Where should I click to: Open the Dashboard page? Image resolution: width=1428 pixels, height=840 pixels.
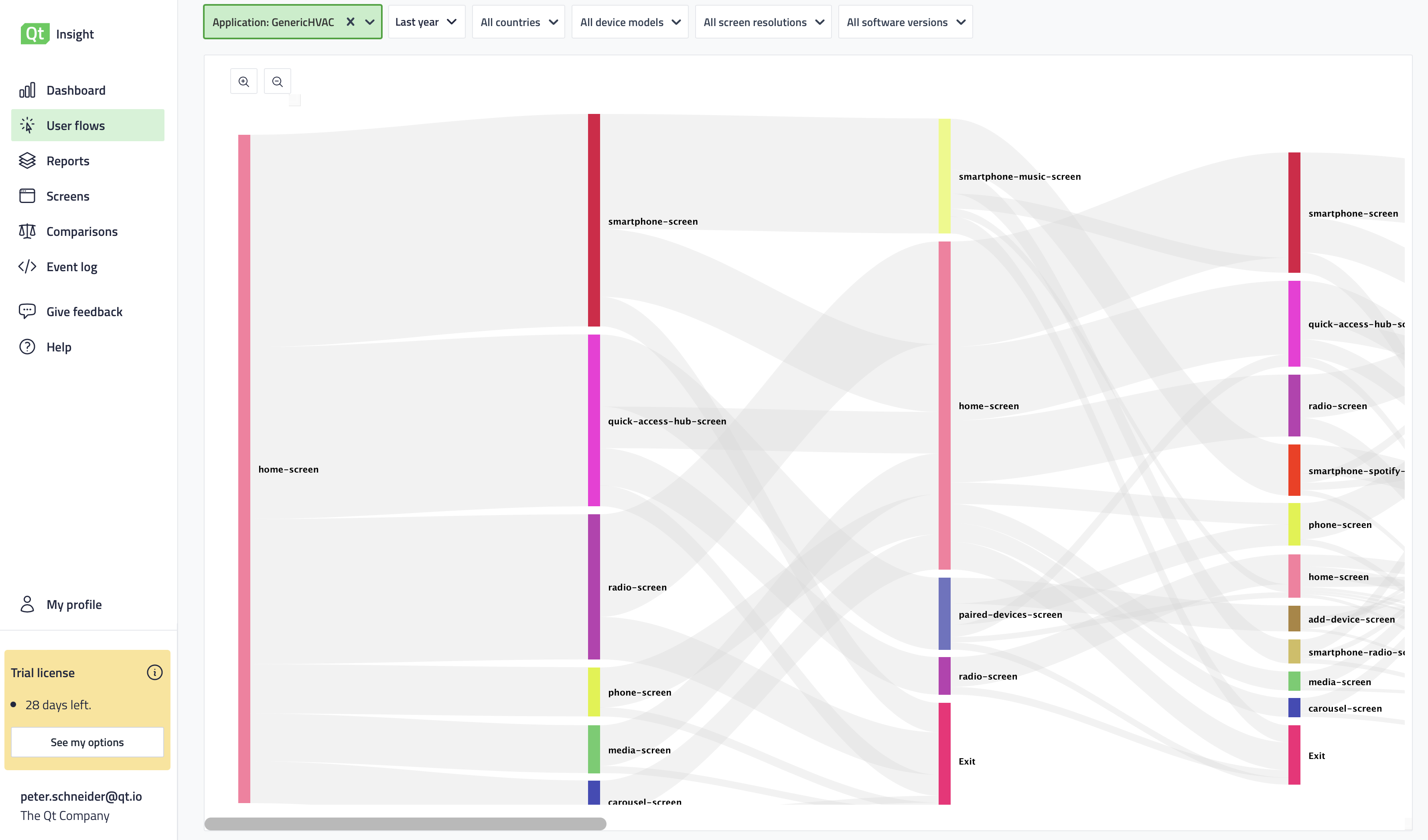(x=76, y=90)
